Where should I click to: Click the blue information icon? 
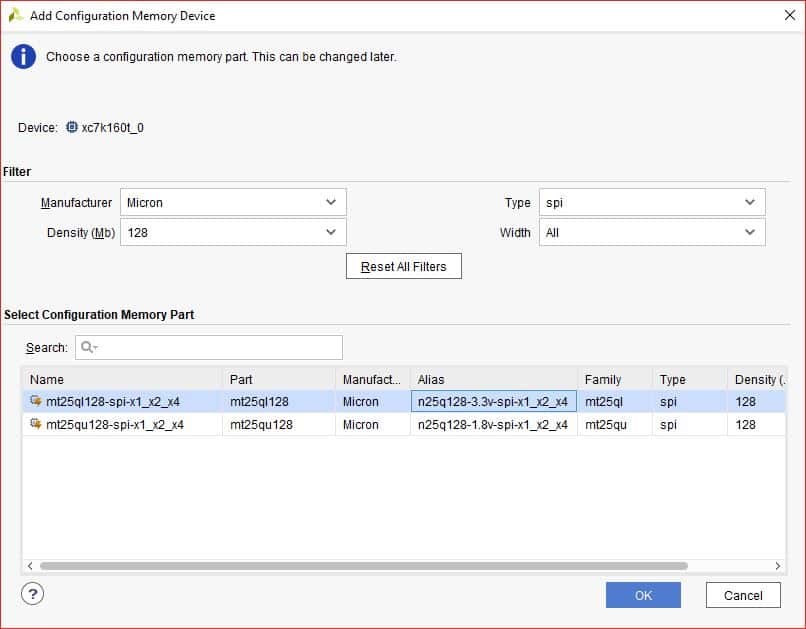23,57
